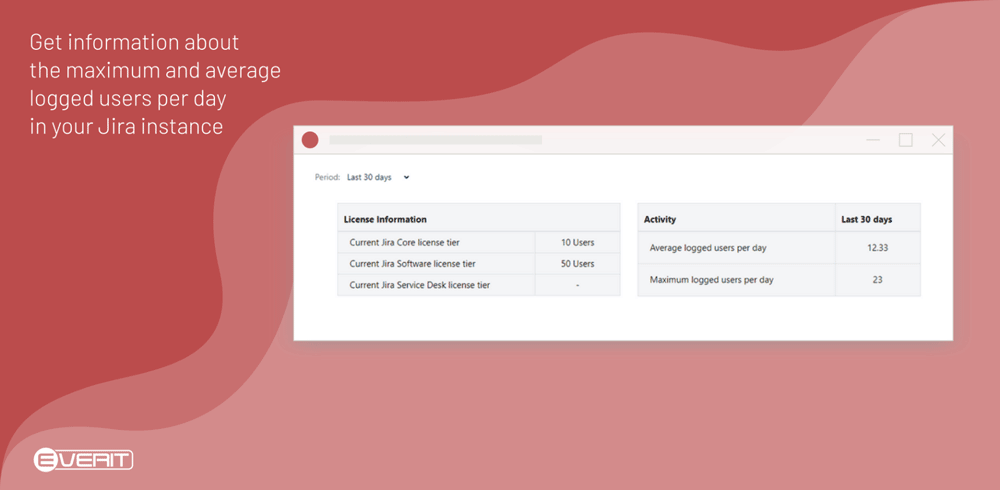Select the License Information table header
The width and height of the screenshot is (1000, 490).
coord(479,218)
